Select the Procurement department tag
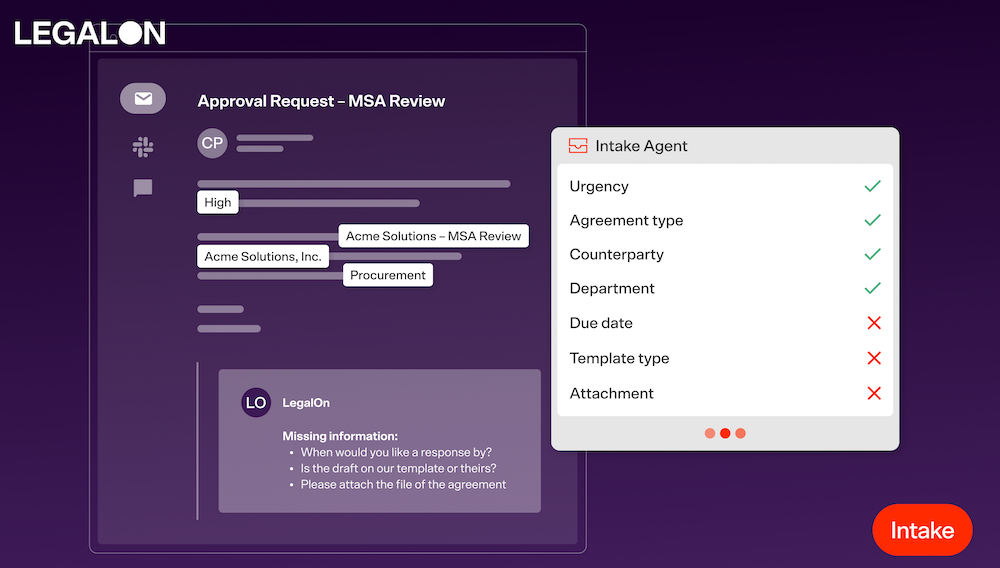 pos(388,275)
